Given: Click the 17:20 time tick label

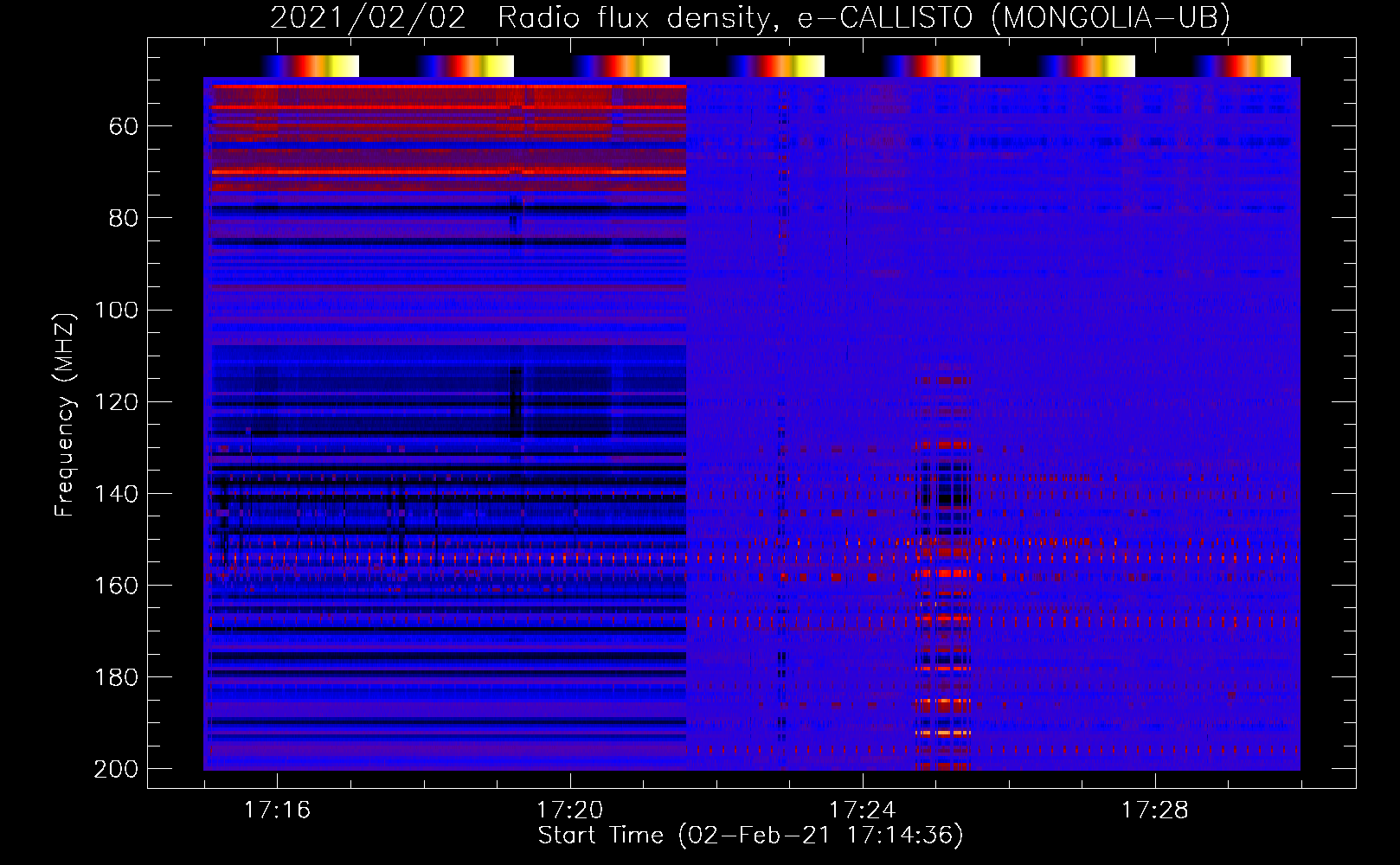Looking at the screenshot, I should point(569,810).
